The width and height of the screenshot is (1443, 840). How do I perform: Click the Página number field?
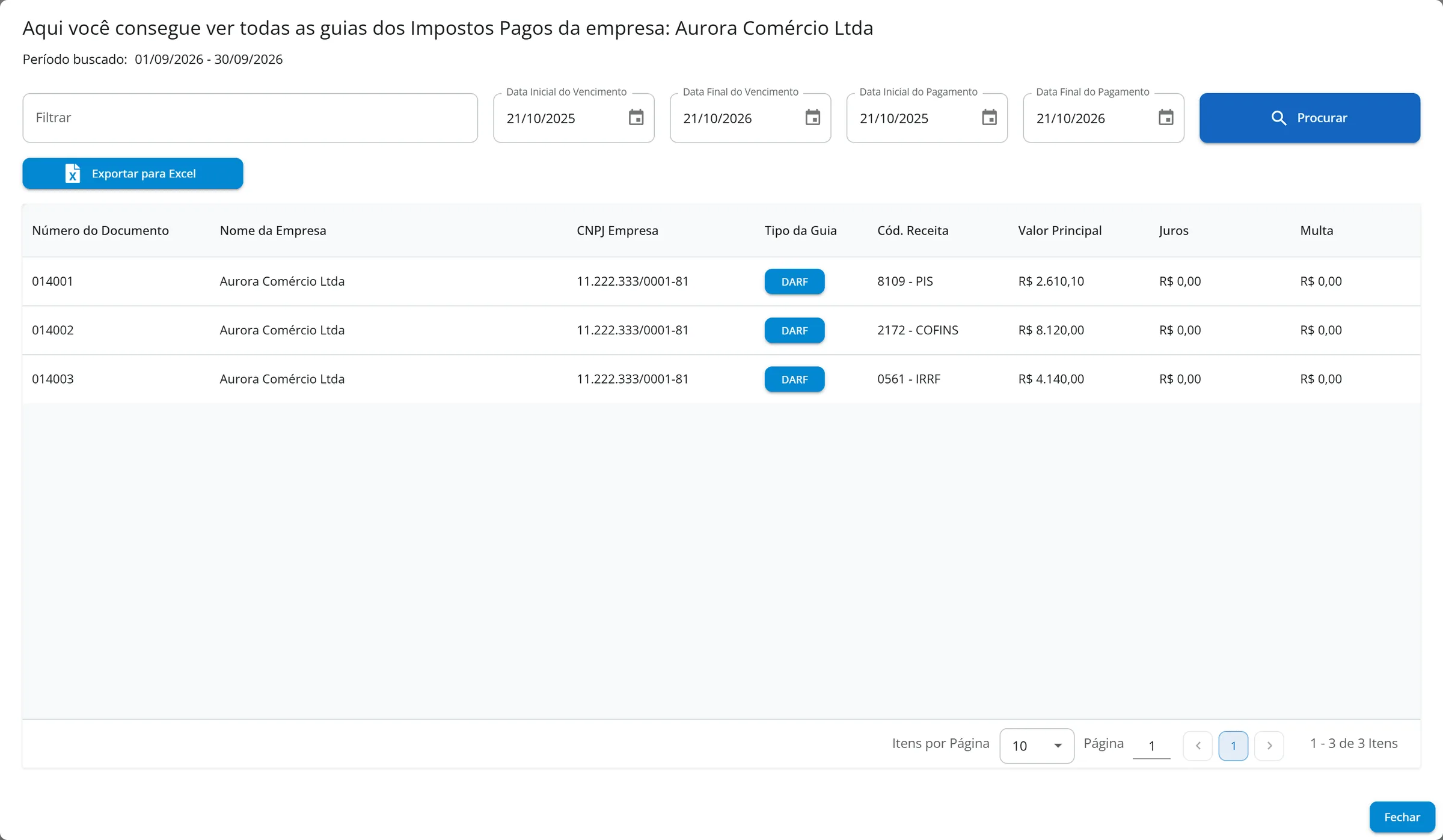point(1151,746)
